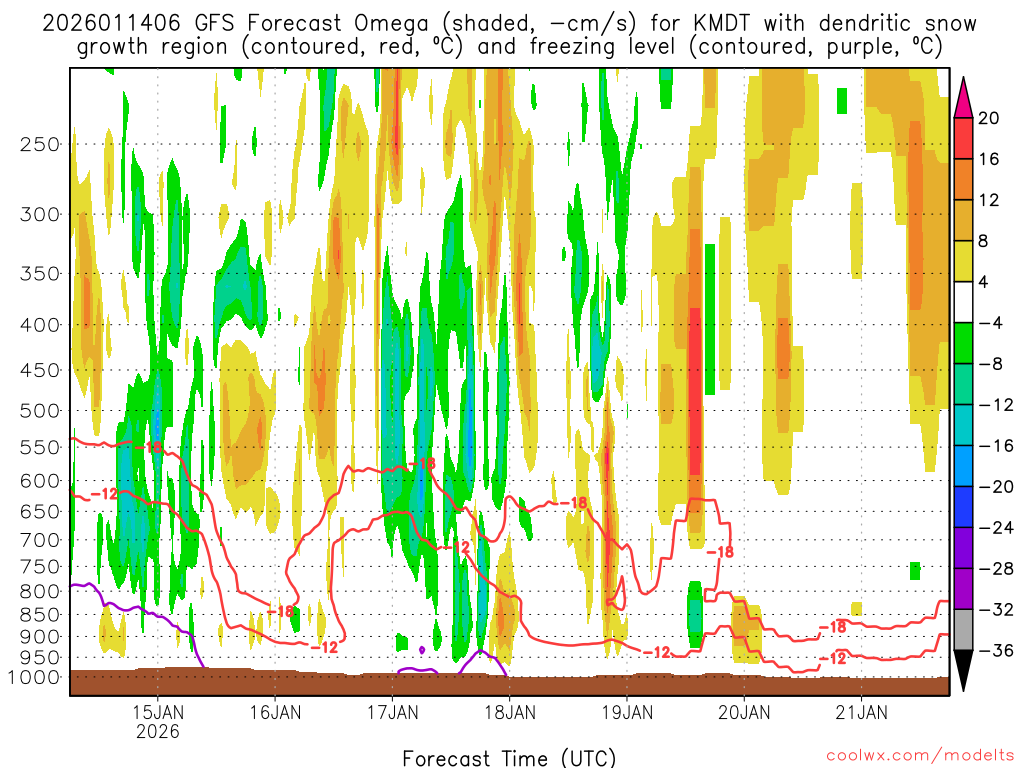Pick the cyan swatch between -12 and -16
The width and height of the screenshot is (1024, 768).
point(963,426)
